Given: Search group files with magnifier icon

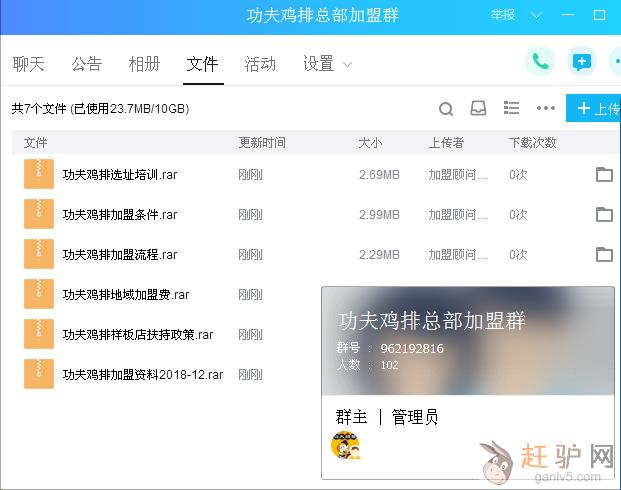Looking at the screenshot, I should (446, 108).
